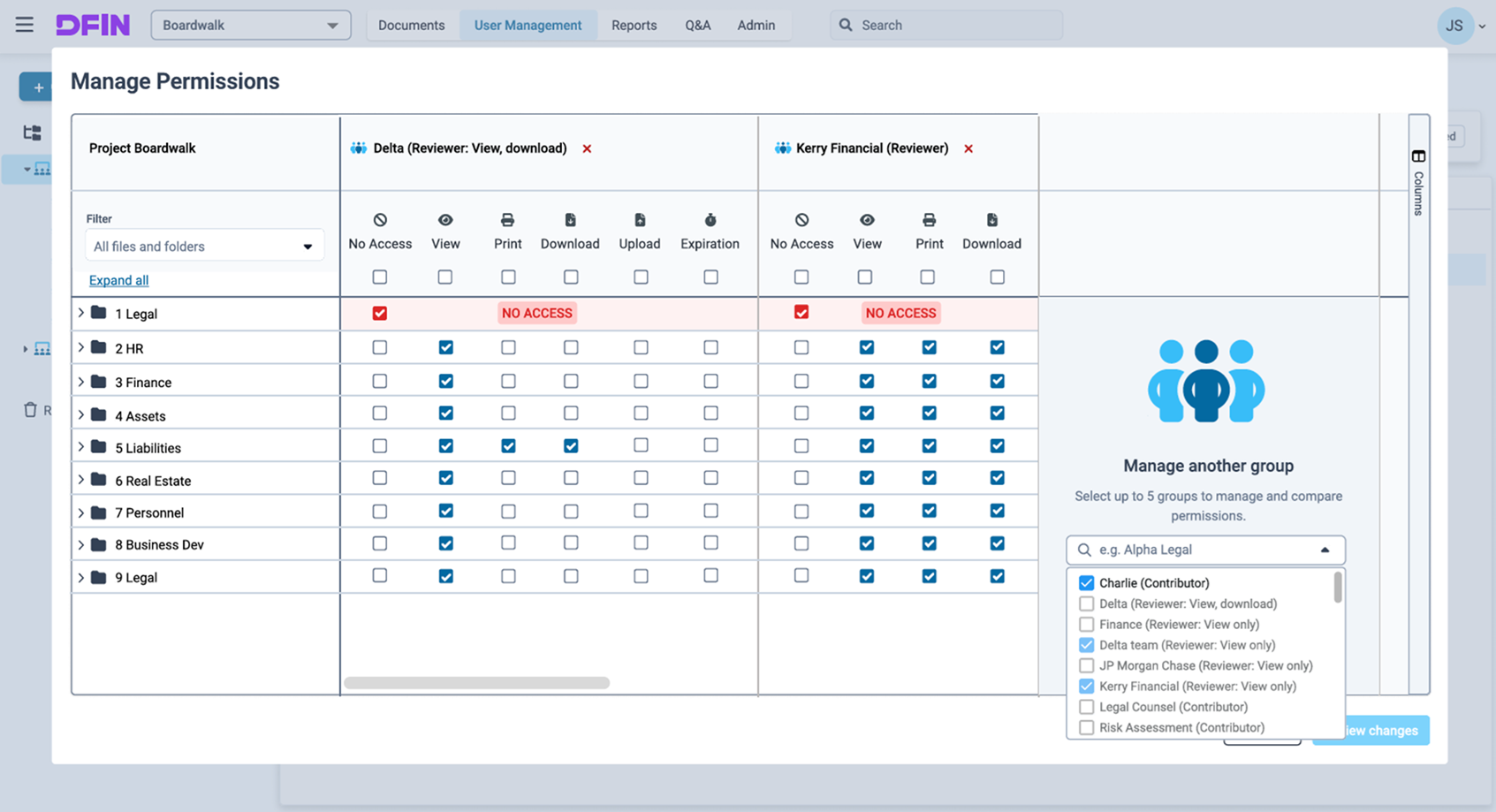Check Legal Counsel (Contributor) in group list

(x=1087, y=707)
